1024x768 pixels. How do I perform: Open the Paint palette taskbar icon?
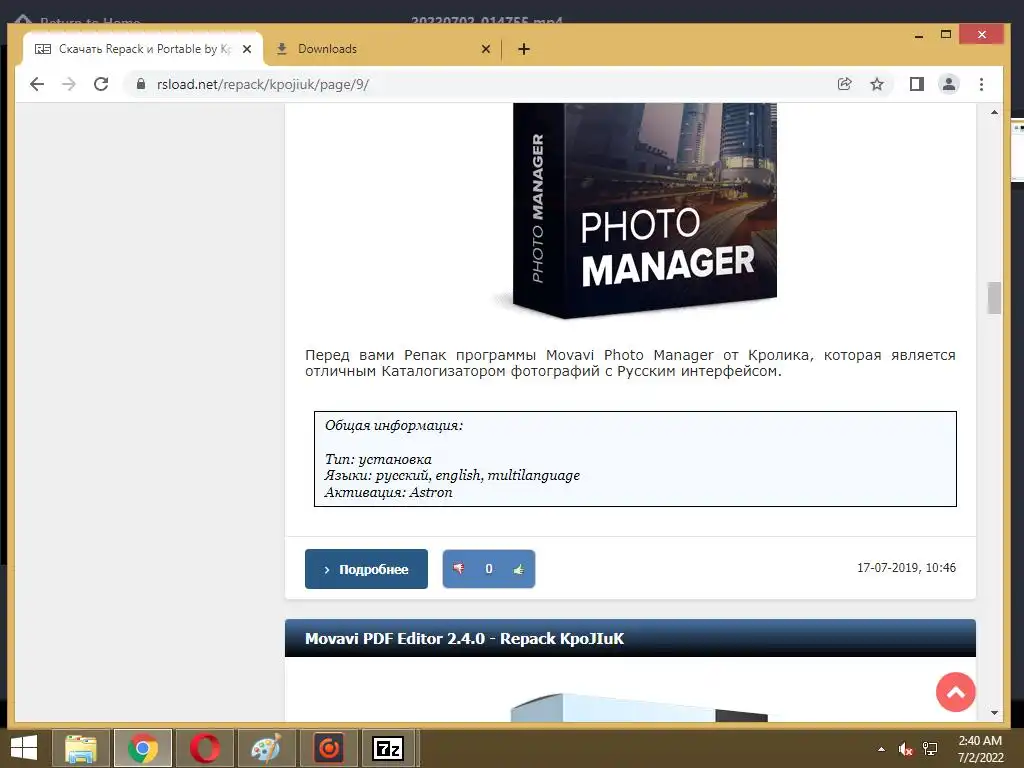coord(266,748)
